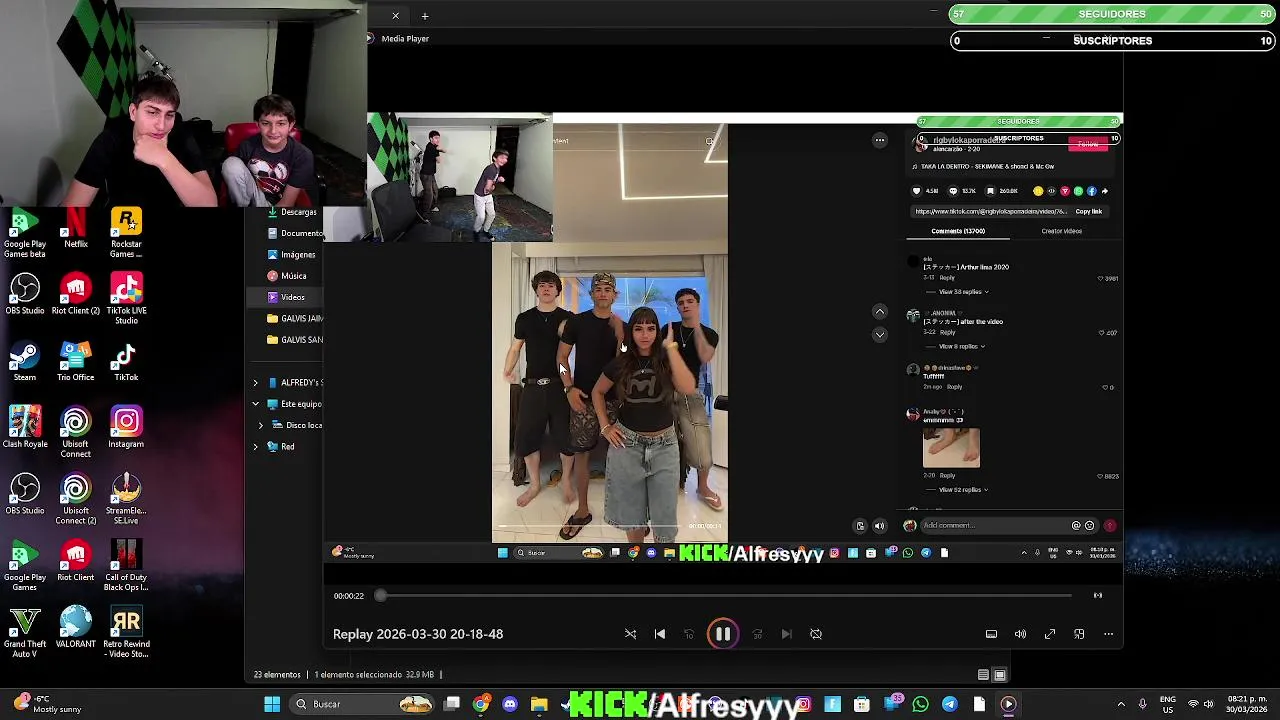1280x720 pixels.
Task: Open File Explorer from the taskbar
Action: (539, 704)
